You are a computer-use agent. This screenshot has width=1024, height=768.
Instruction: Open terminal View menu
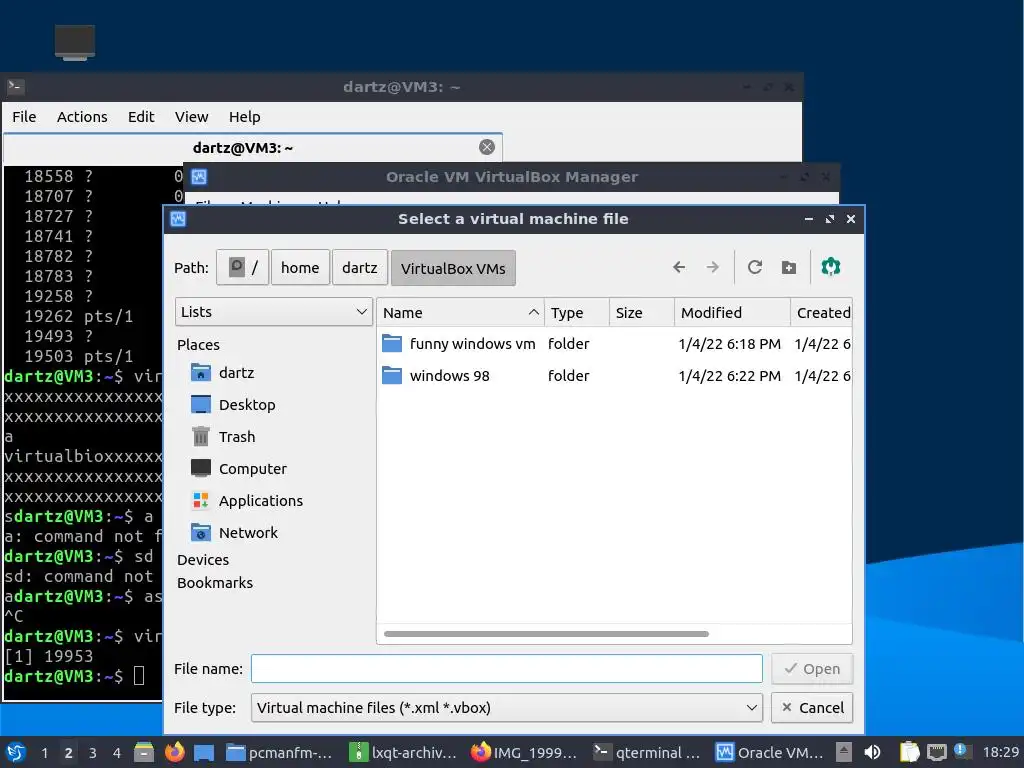click(191, 117)
